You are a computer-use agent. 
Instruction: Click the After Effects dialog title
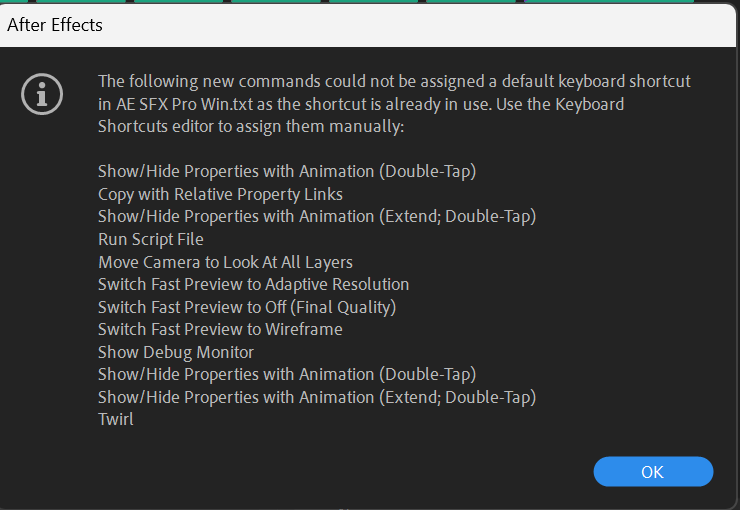point(55,25)
